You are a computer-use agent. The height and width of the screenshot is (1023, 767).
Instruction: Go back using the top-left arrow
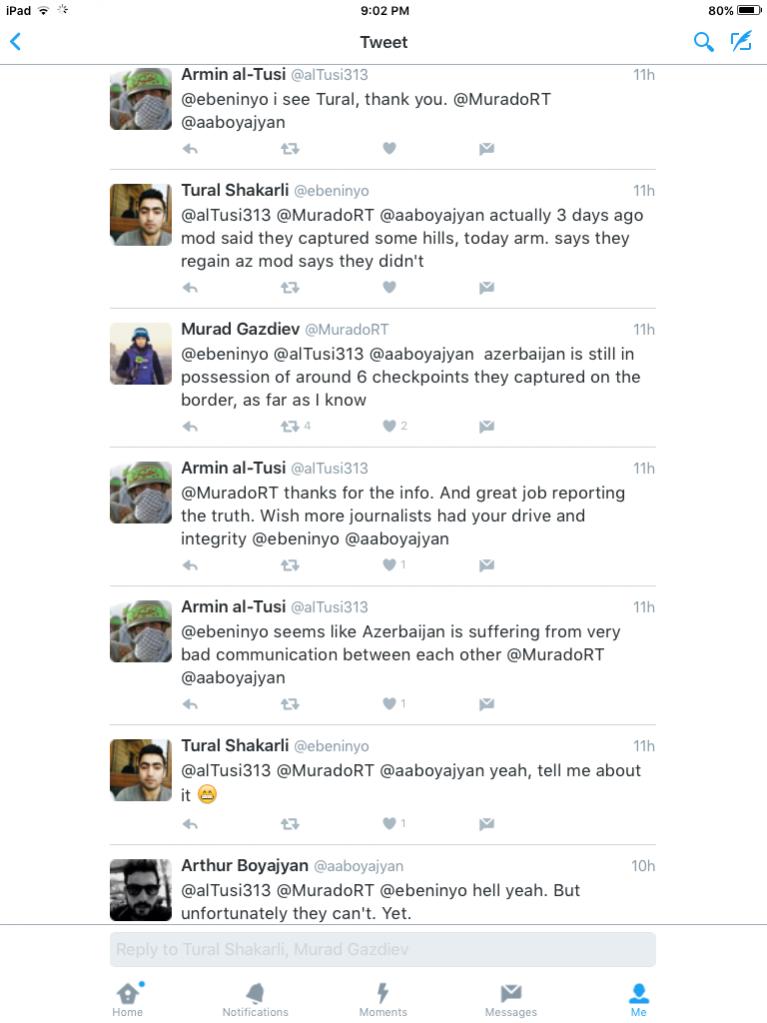(16, 42)
